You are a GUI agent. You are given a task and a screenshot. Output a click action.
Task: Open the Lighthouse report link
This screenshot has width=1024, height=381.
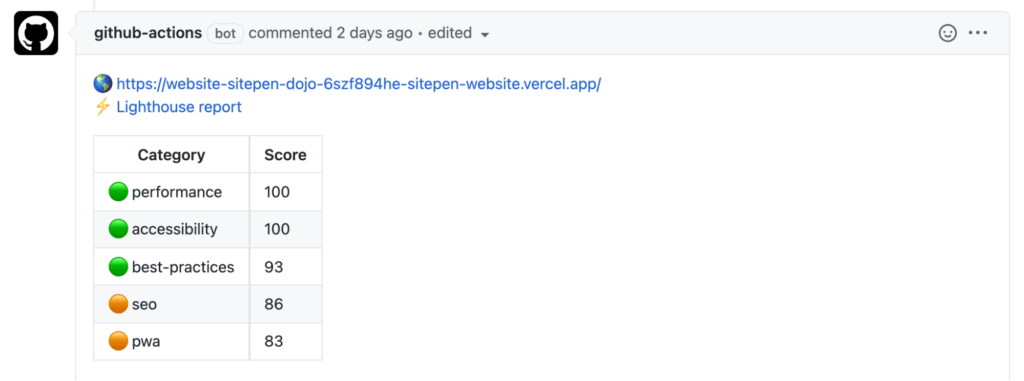(x=179, y=107)
